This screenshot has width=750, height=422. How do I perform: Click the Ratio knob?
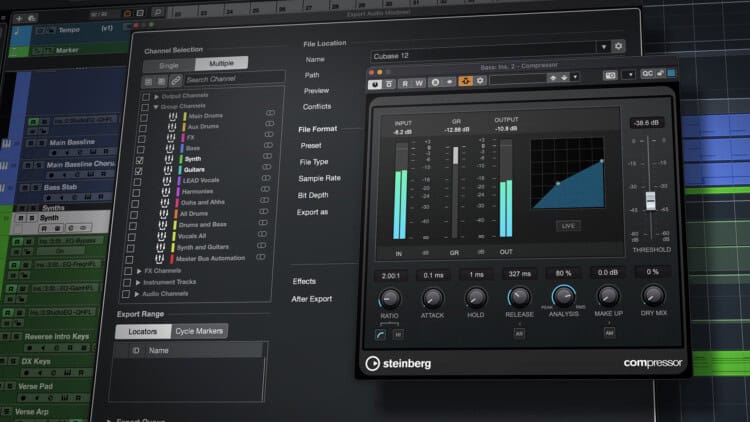click(389, 299)
